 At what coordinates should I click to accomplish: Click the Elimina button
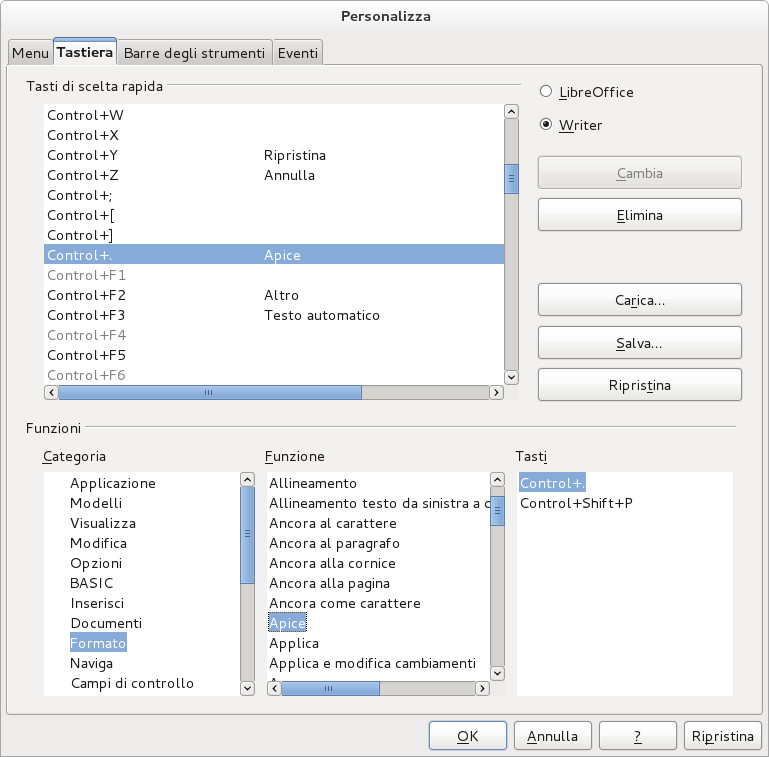(x=639, y=215)
